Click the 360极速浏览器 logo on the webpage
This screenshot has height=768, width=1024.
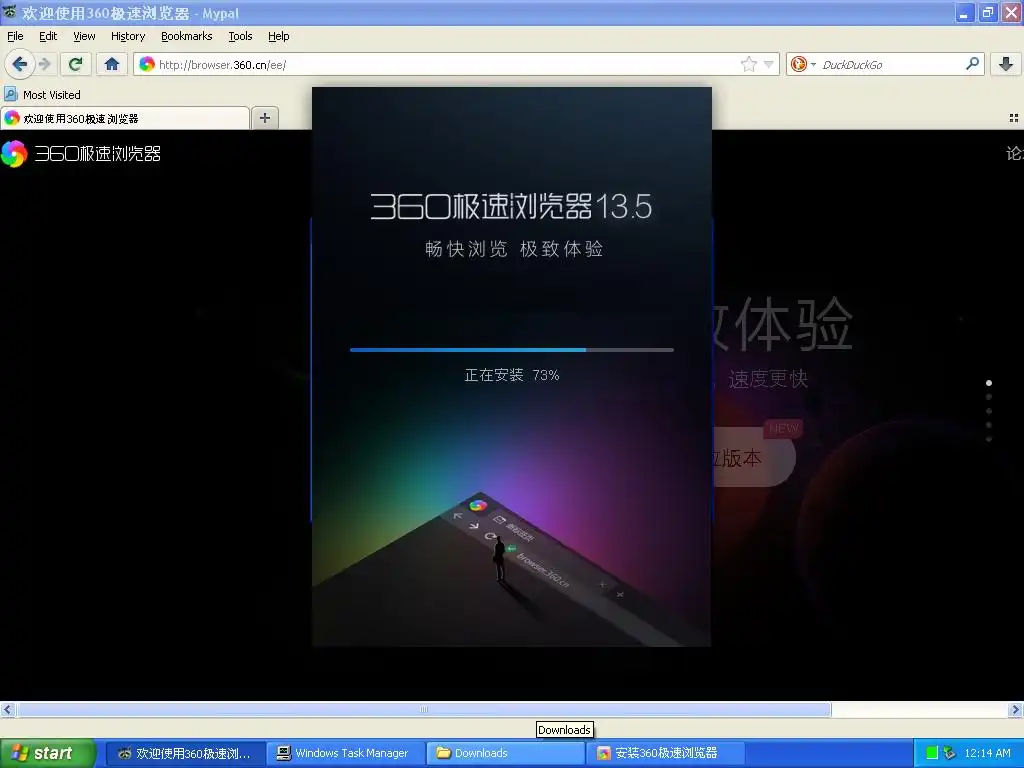(81, 153)
